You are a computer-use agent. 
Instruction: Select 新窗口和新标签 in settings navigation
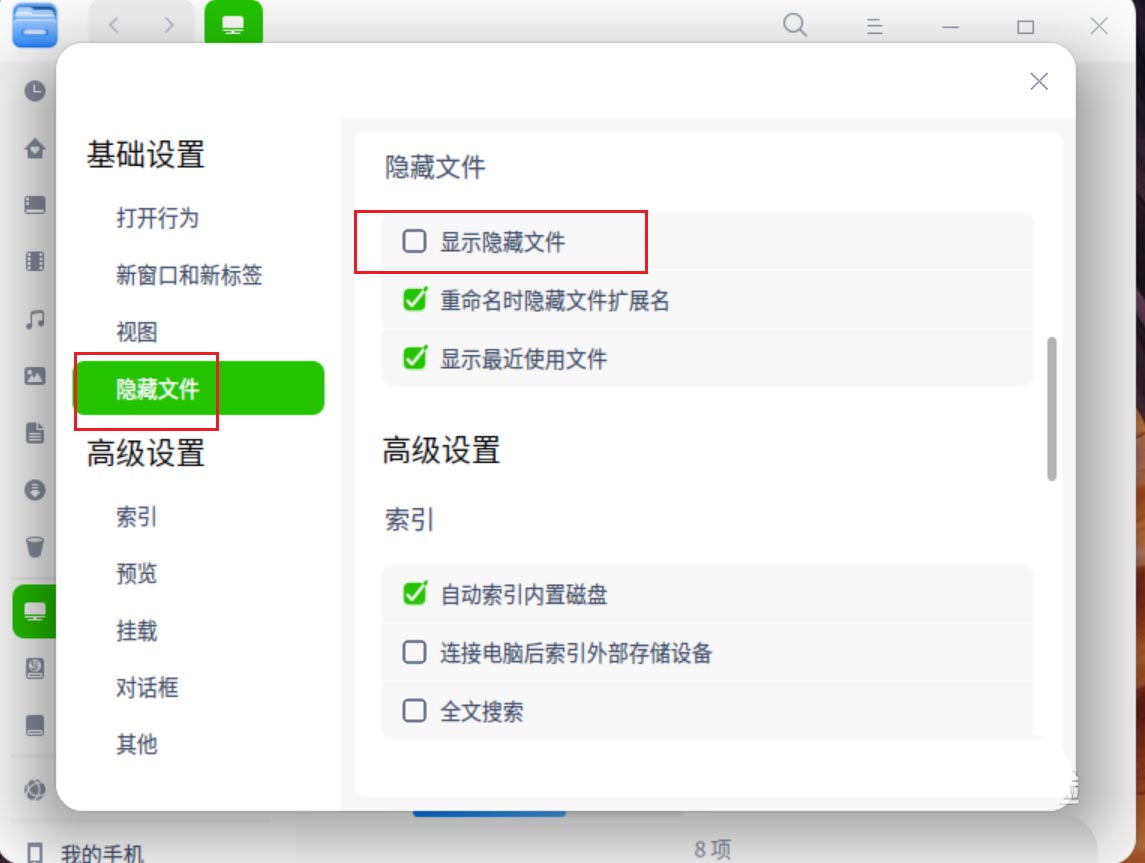coord(188,275)
